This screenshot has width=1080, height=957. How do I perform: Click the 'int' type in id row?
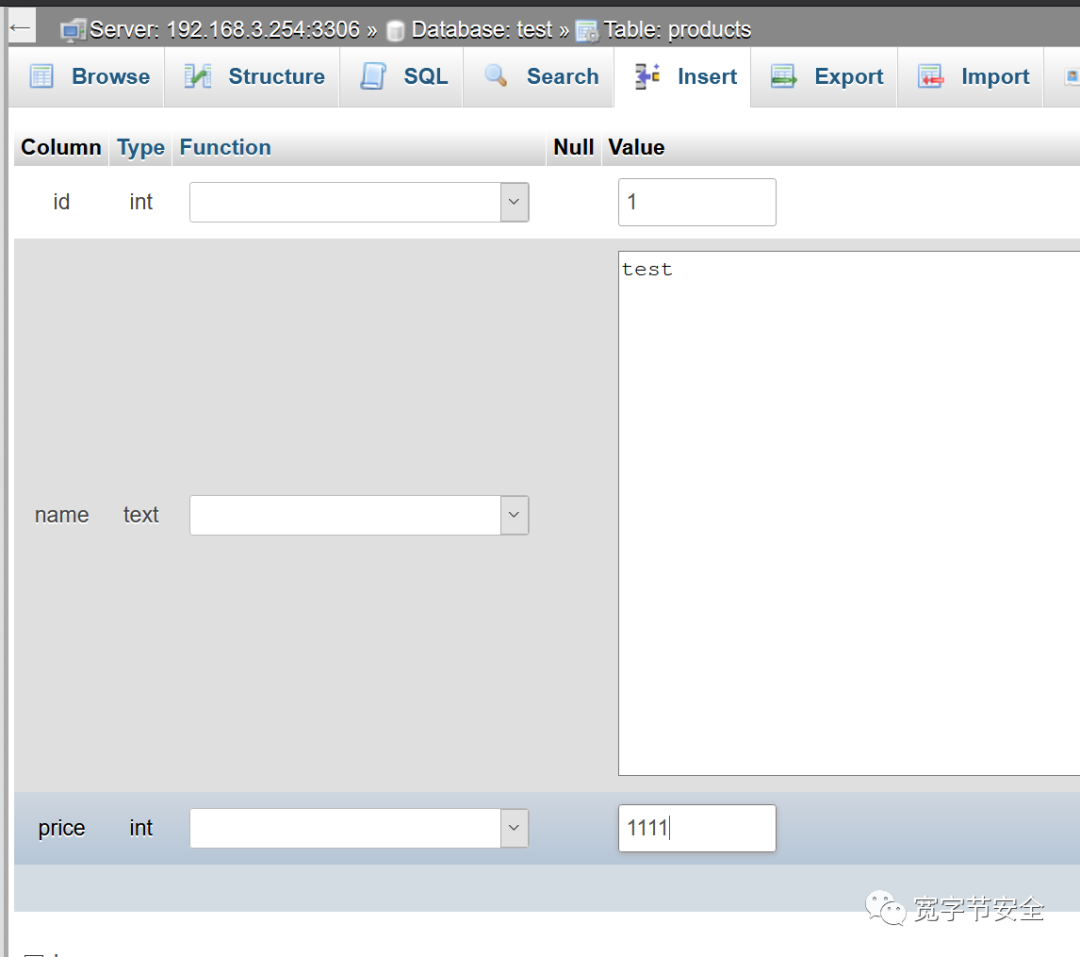[x=141, y=202]
